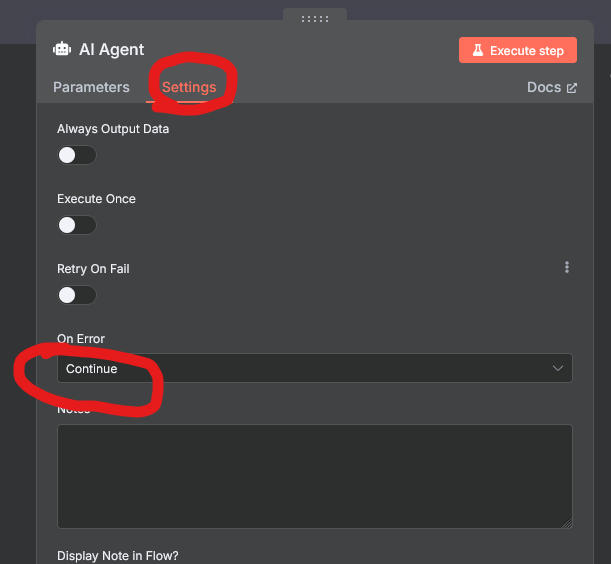The width and height of the screenshot is (611, 564).
Task: Click the Notes box resize grip
Action: coord(567,523)
